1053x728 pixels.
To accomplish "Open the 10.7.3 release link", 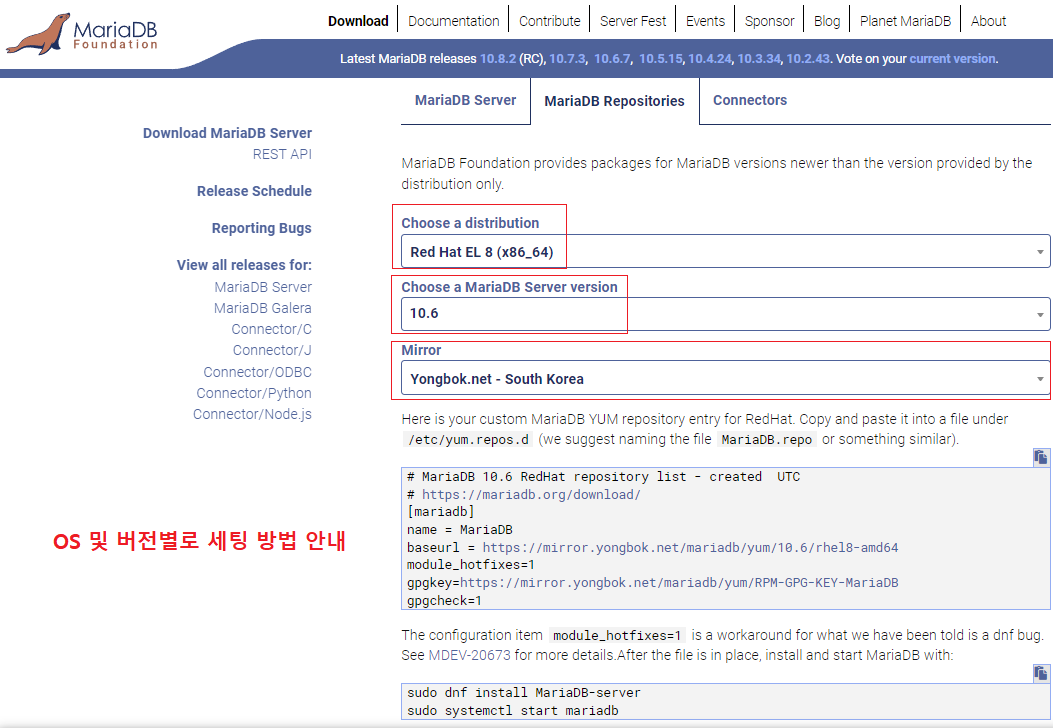I will 567,58.
